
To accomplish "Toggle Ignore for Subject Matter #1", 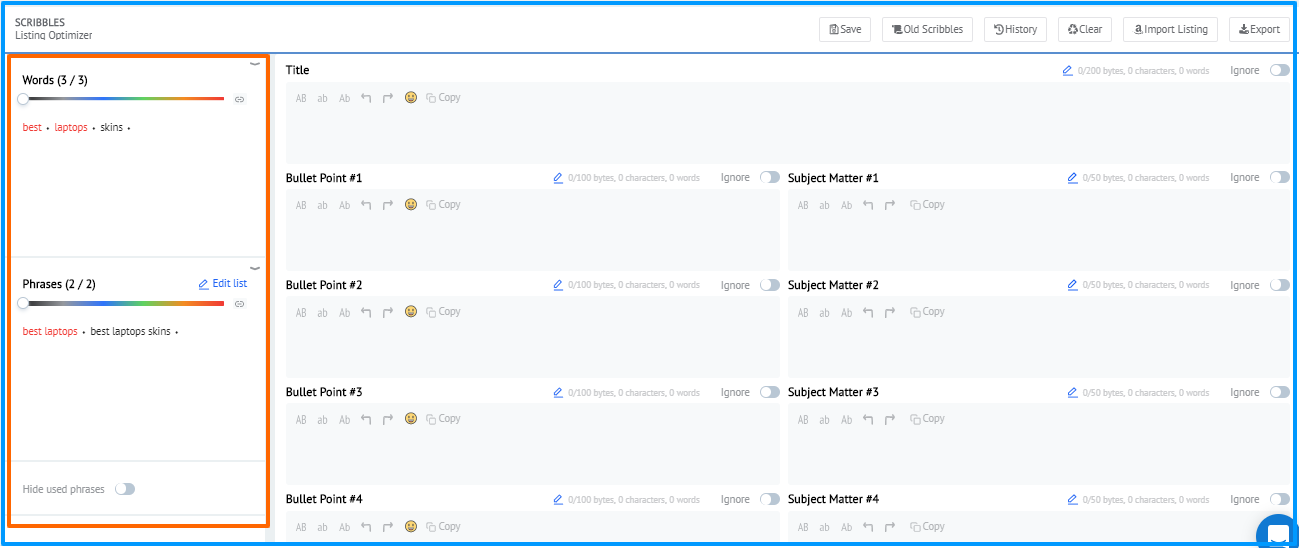I will [1280, 178].
